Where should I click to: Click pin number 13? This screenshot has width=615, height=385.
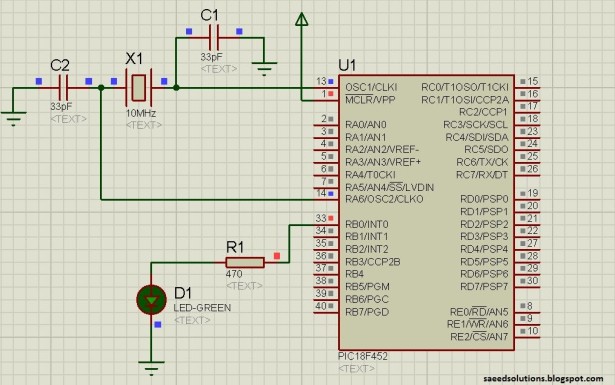click(321, 81)
